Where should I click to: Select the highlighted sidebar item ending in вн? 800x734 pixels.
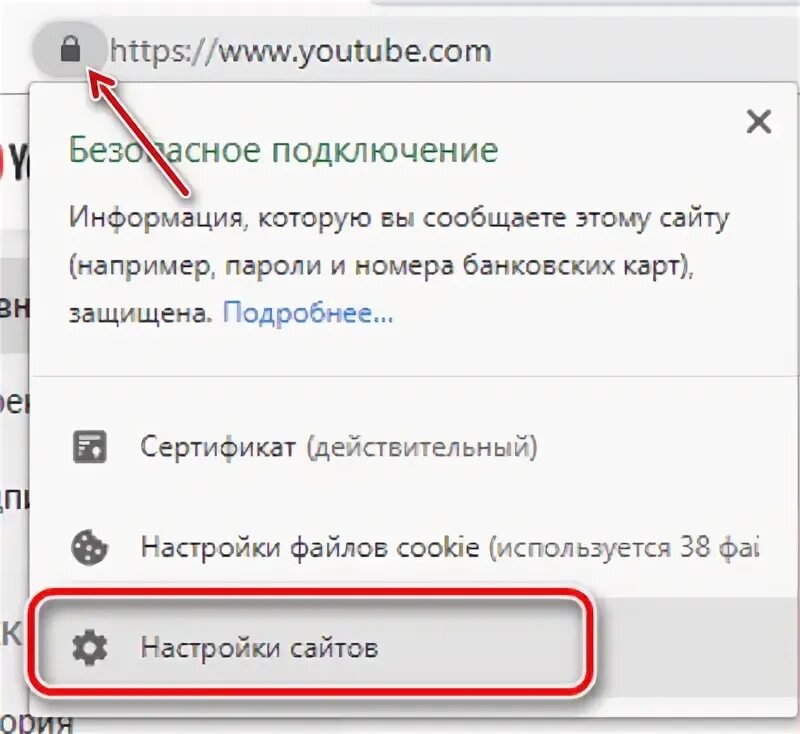click(14, 306)
